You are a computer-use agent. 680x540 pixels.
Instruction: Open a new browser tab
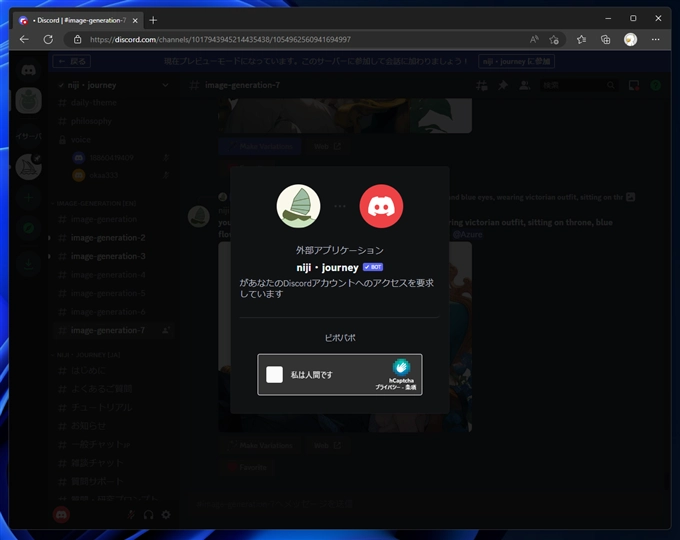tap(153, 20)
